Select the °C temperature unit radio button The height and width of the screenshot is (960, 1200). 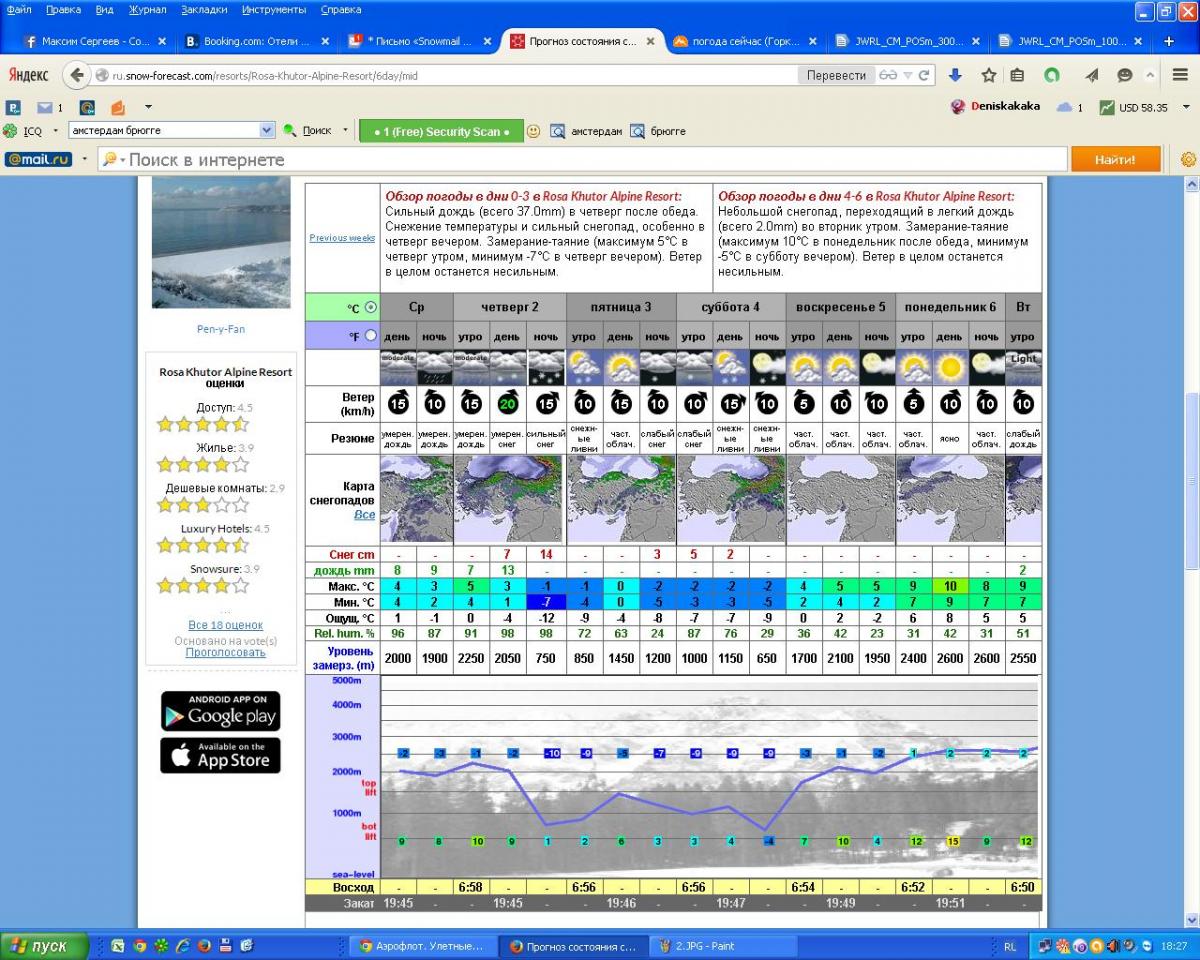pos(371,307)
